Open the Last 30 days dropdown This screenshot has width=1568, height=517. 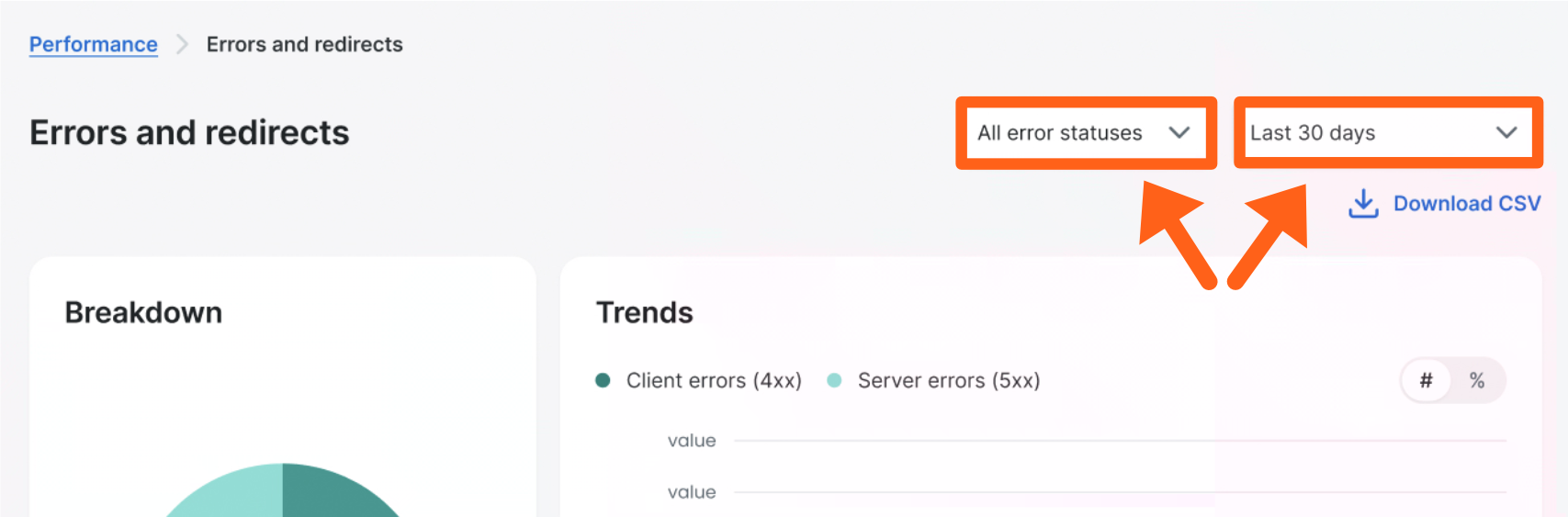pyautogui.click(x=1314, y=133)
